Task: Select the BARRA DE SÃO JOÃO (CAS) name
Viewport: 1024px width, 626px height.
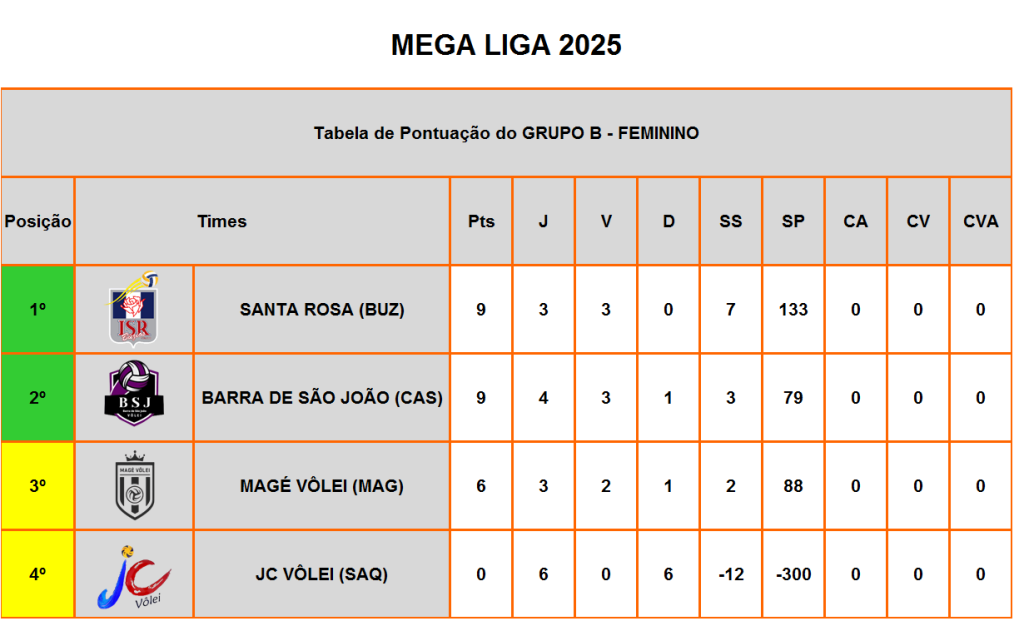Action: coord(322,398)
